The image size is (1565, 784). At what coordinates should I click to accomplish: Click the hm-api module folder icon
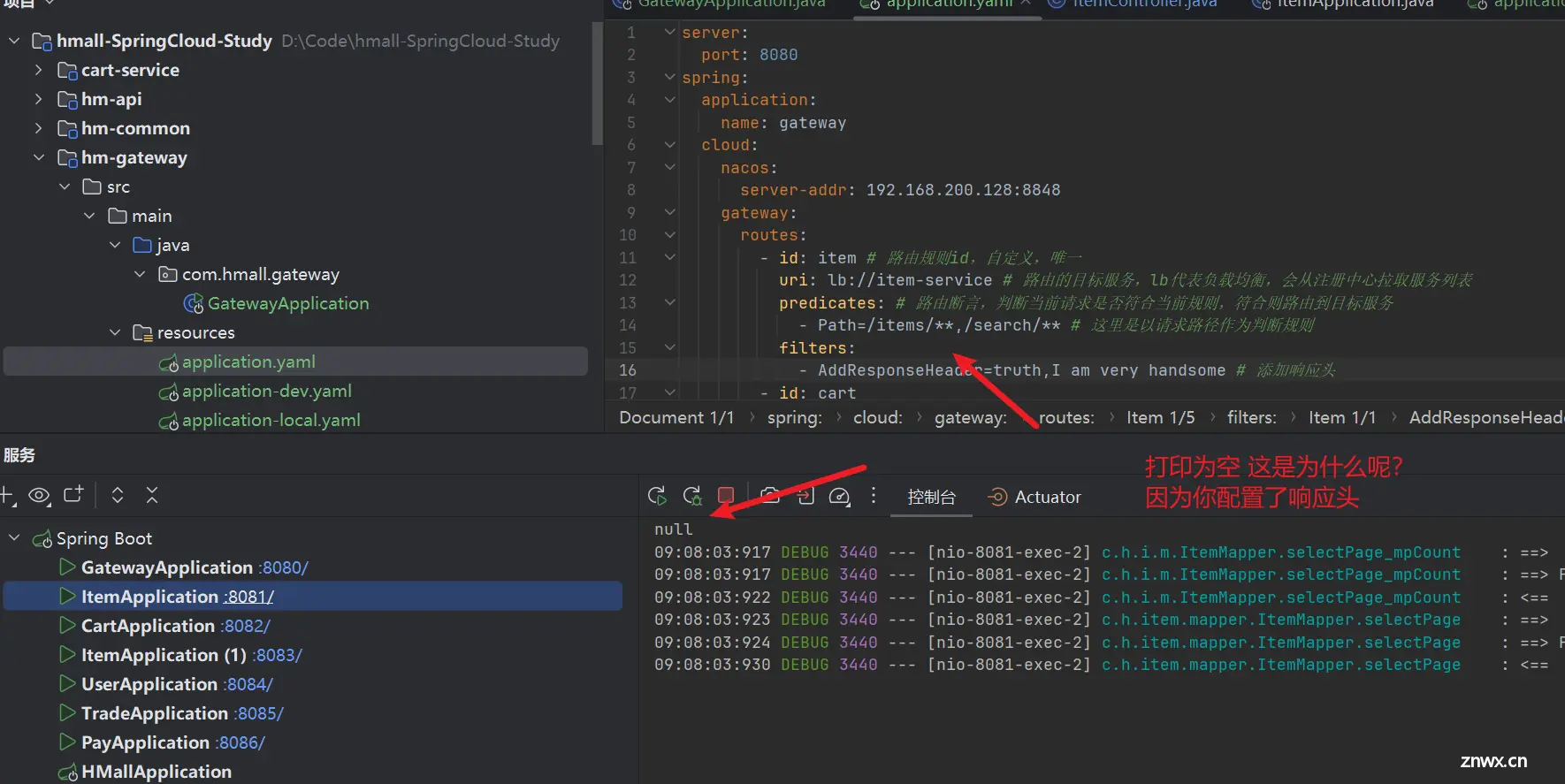click(67, 100)
